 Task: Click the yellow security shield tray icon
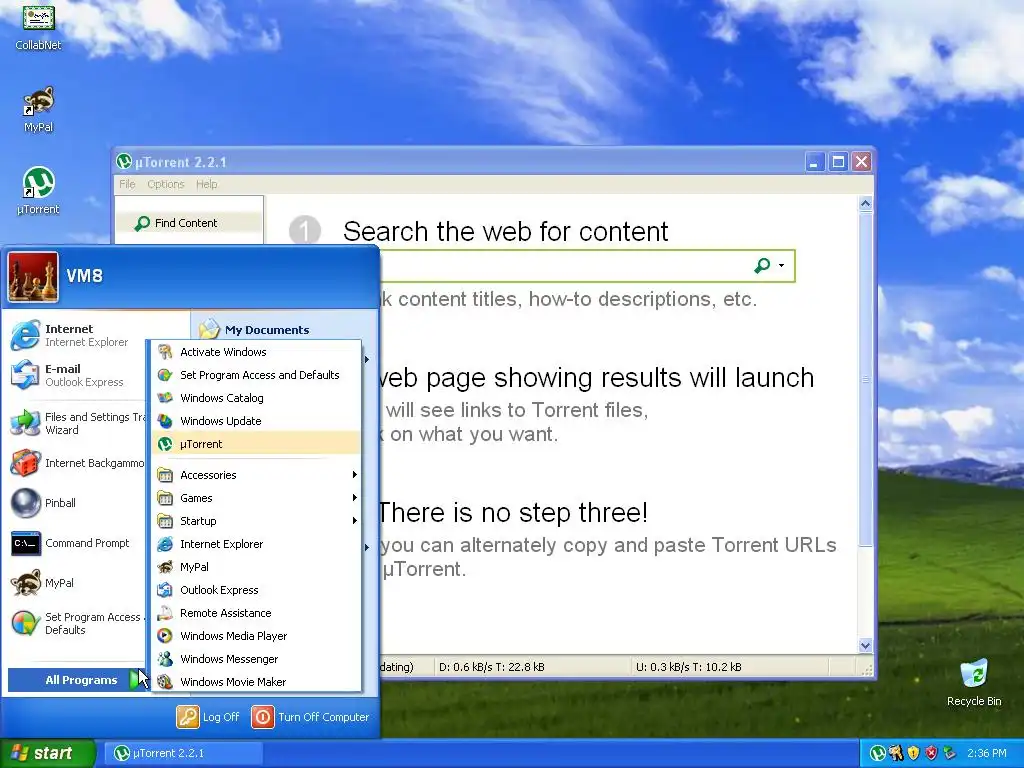(913, 753)
